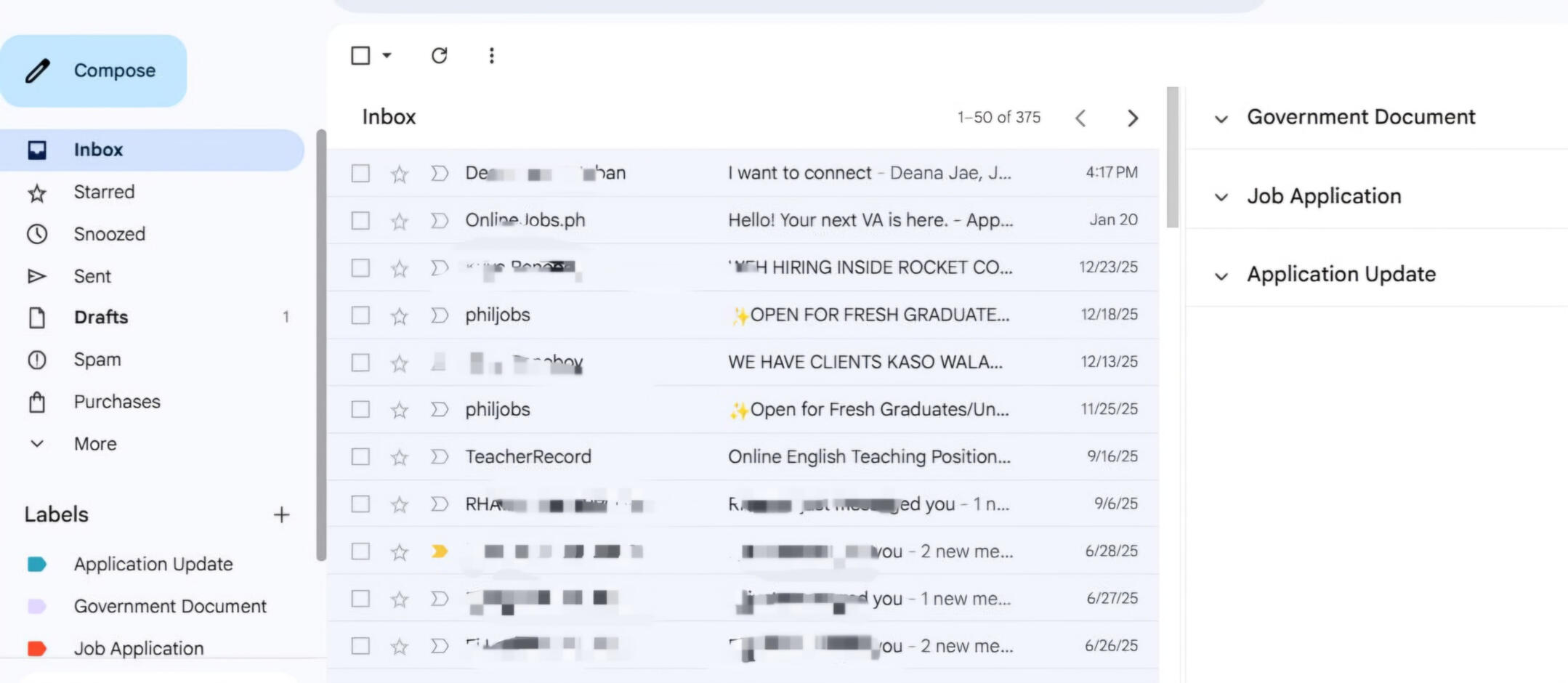Collapse the Job Application section chevron

click(1221, 197)
